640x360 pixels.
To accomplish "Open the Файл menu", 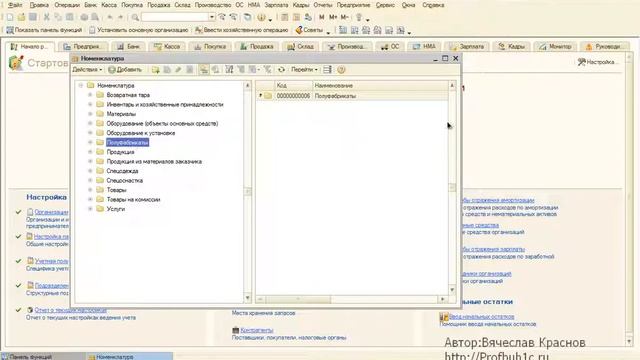I will pos(15,5).
